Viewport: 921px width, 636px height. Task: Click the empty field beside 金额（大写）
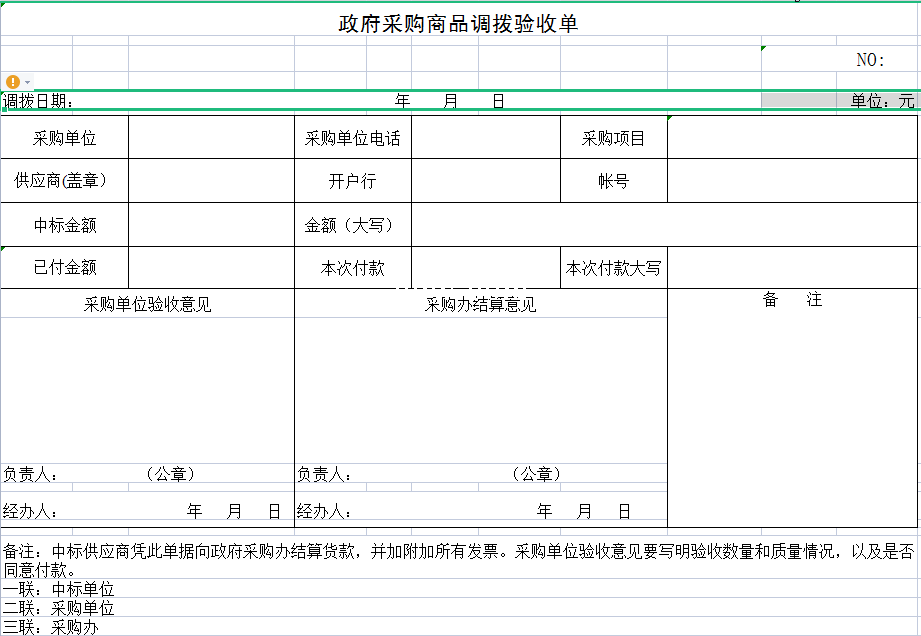[x=664, y=225]
